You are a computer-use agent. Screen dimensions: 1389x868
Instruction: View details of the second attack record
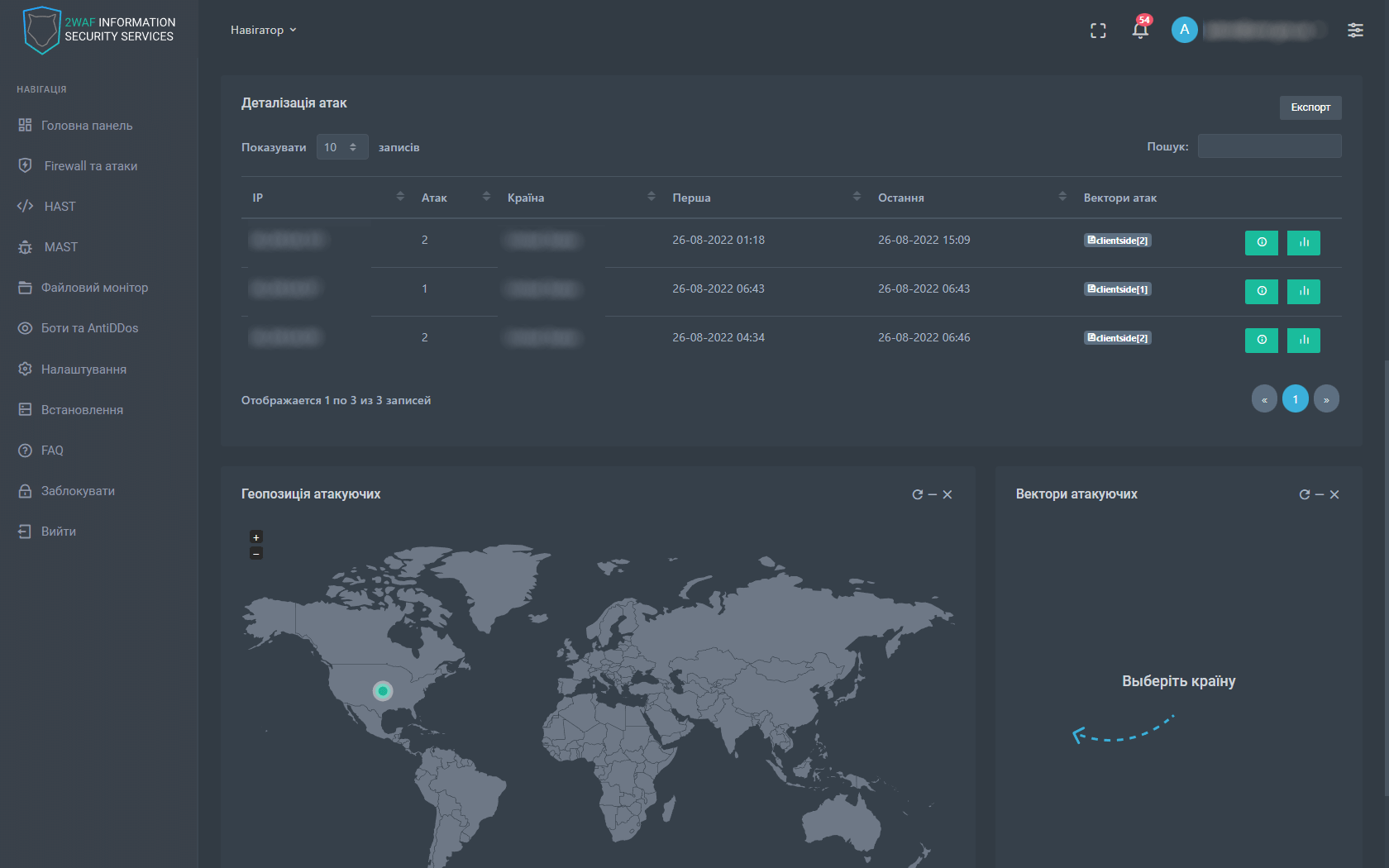tap(1261, 291)
